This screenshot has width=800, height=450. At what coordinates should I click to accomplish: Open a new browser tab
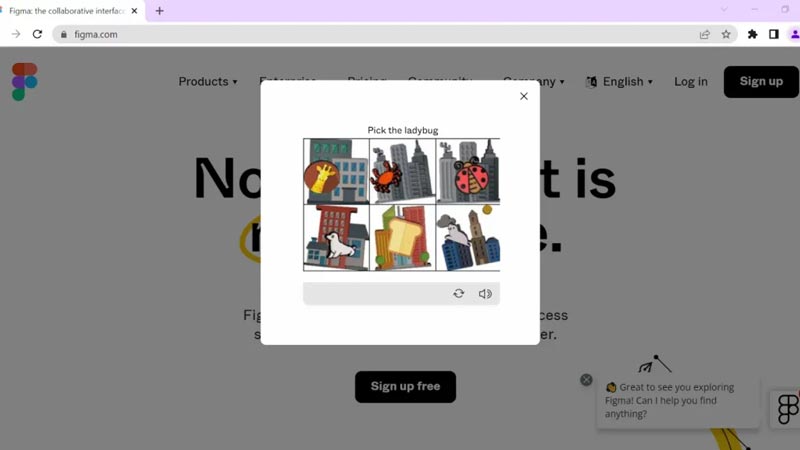[x=160, y=11]
